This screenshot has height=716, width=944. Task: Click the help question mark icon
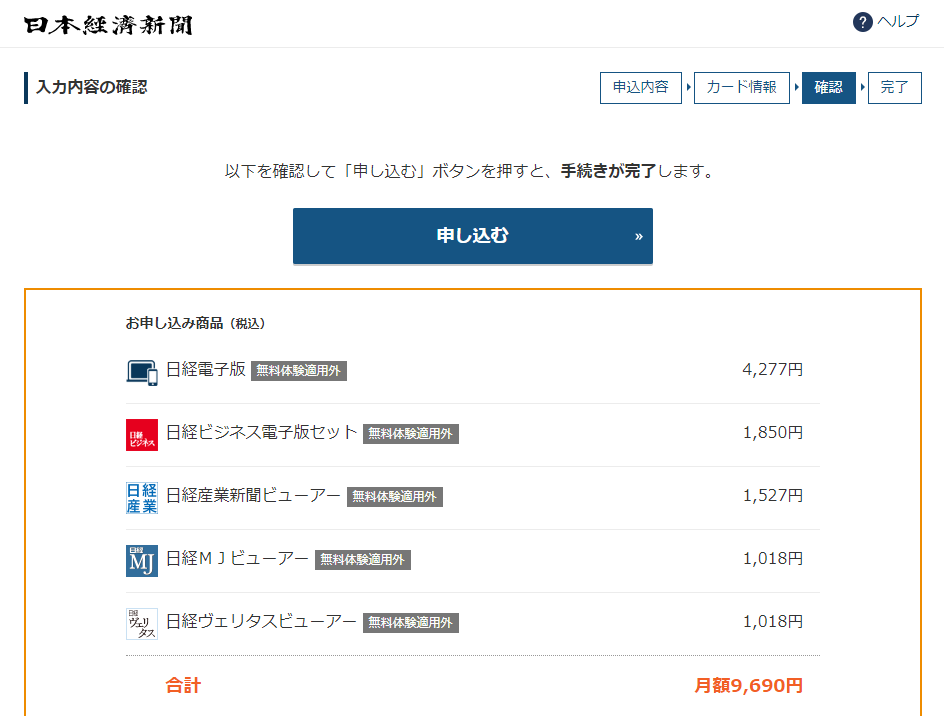862,22
